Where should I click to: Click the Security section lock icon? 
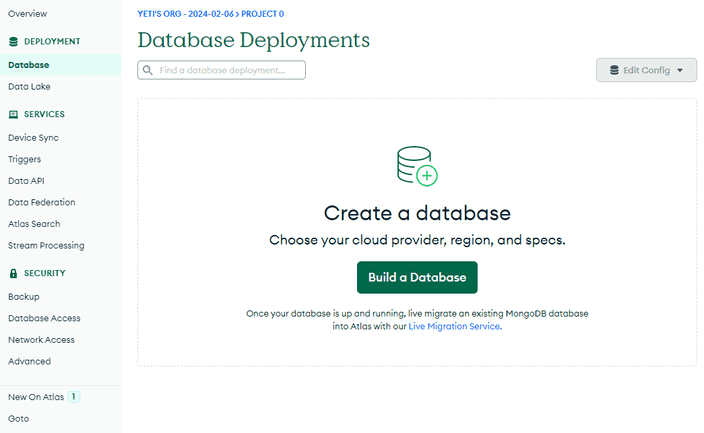click(x=13, y=273)
